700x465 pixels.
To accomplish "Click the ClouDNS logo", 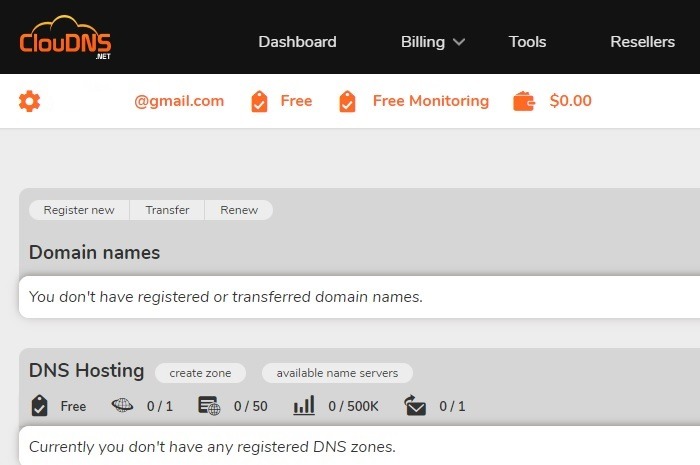I will (x=65, y=38).
